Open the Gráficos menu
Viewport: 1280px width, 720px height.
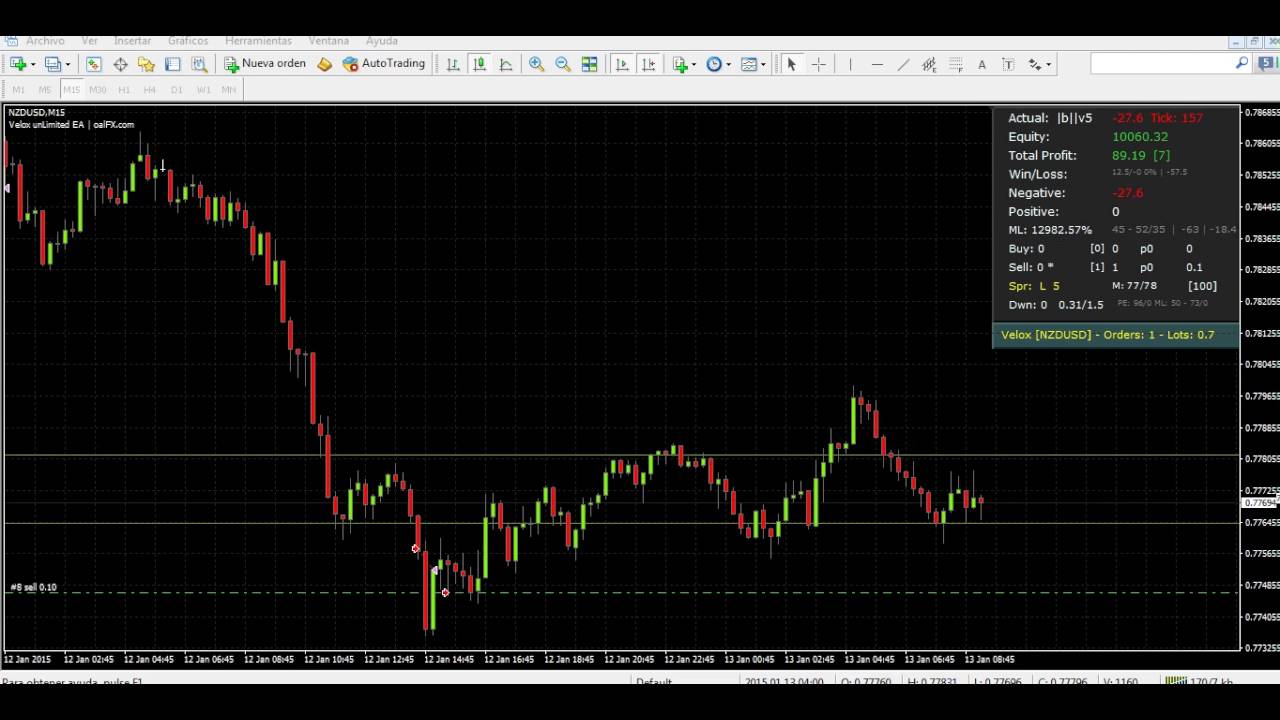188,41
